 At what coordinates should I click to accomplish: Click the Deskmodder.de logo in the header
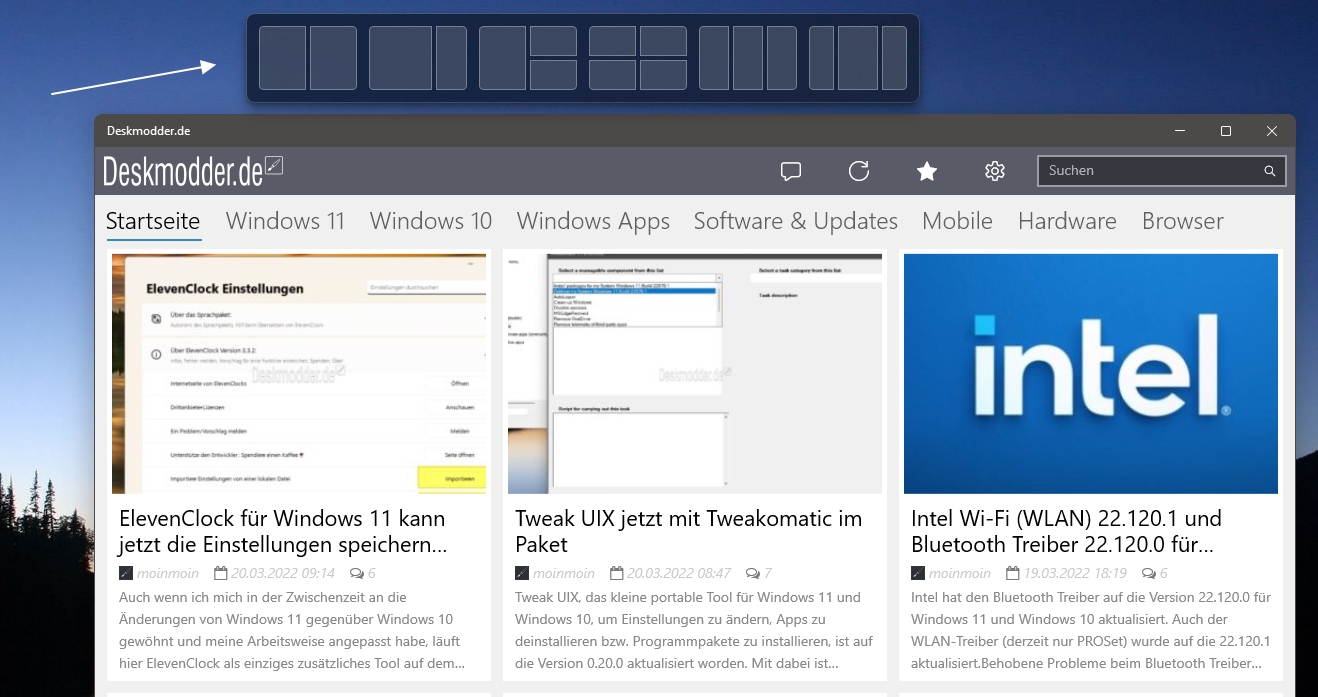click(193, 171)
